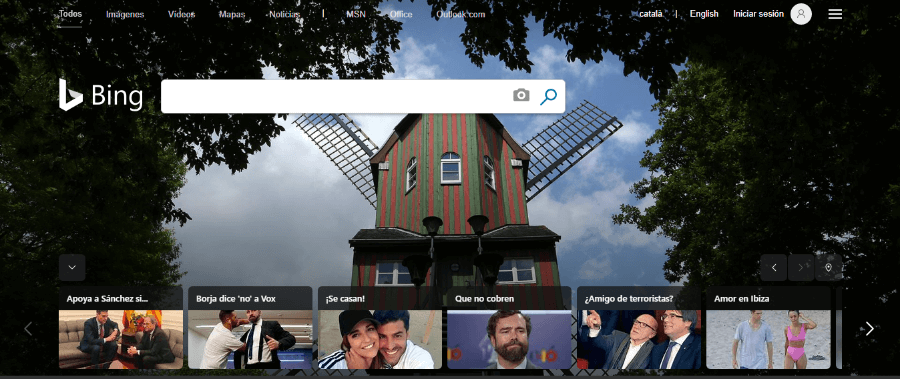Open the Noticias tab
The width and height of the screenshot is (900, 379).
(x=285, y=14)
